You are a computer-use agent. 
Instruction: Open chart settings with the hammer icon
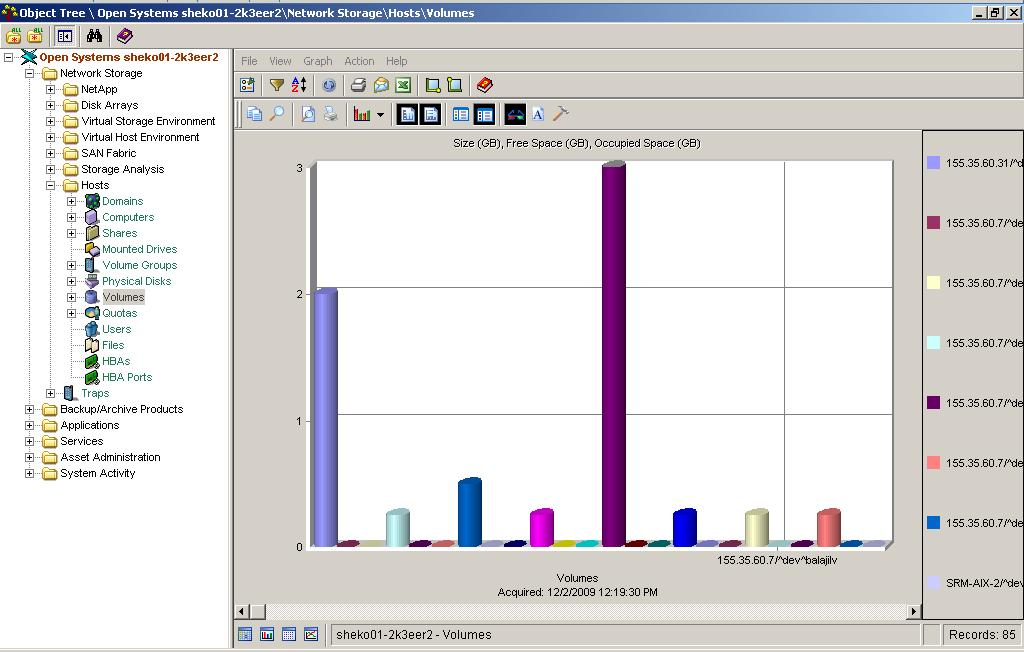(x=561, y=114)
